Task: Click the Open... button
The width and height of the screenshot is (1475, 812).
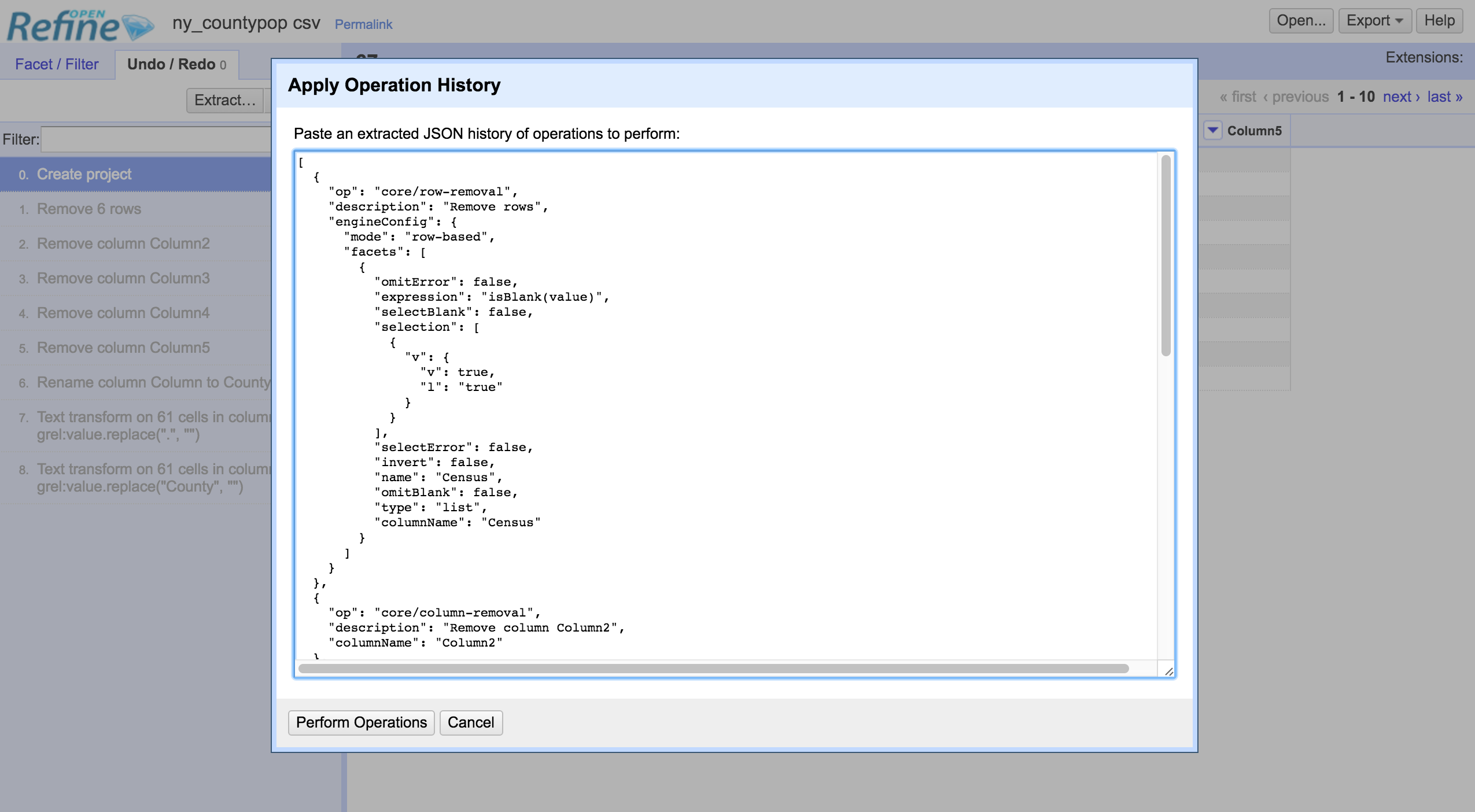Action: coord(1300,21)
